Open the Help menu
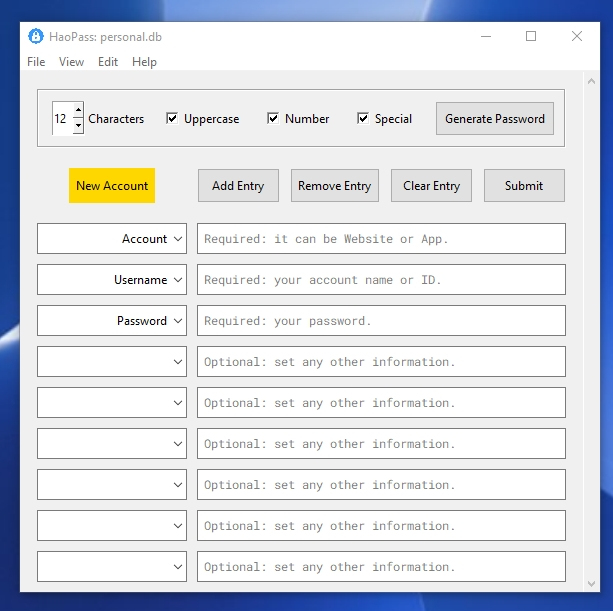This screenshot has width=613, height=611. coord(144,62)
